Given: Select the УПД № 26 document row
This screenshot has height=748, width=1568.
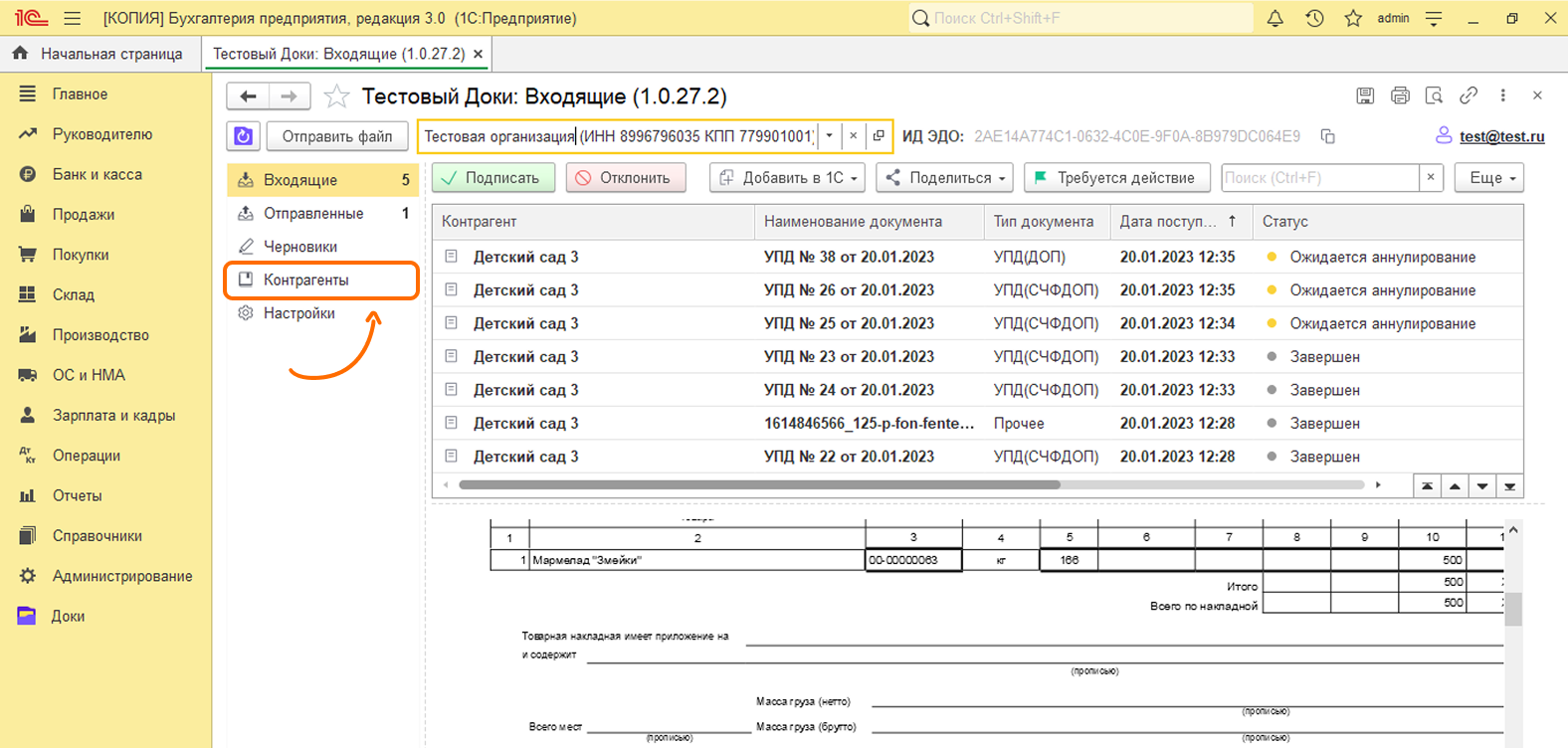Looking at the screenshot, I should point(977,290).
